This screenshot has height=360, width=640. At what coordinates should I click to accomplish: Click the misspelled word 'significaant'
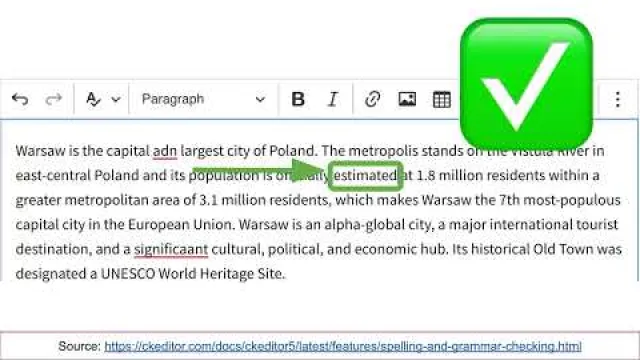[171, 249]
